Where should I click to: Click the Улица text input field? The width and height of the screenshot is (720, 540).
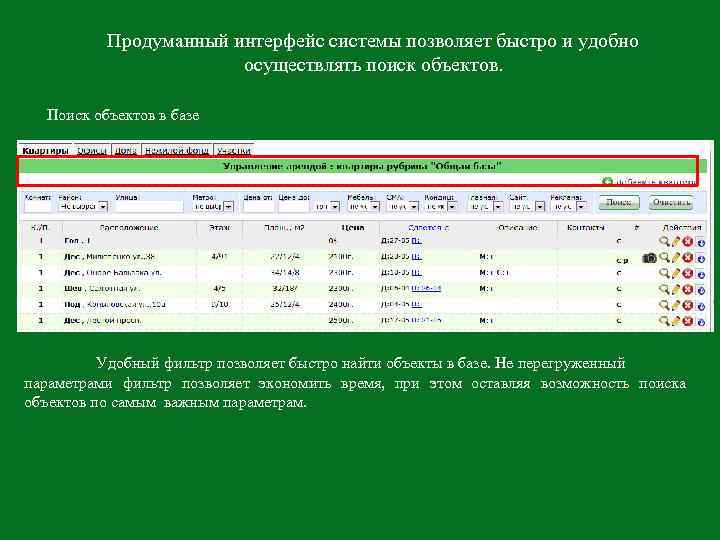pyautogui.click(x=149, y=207)
